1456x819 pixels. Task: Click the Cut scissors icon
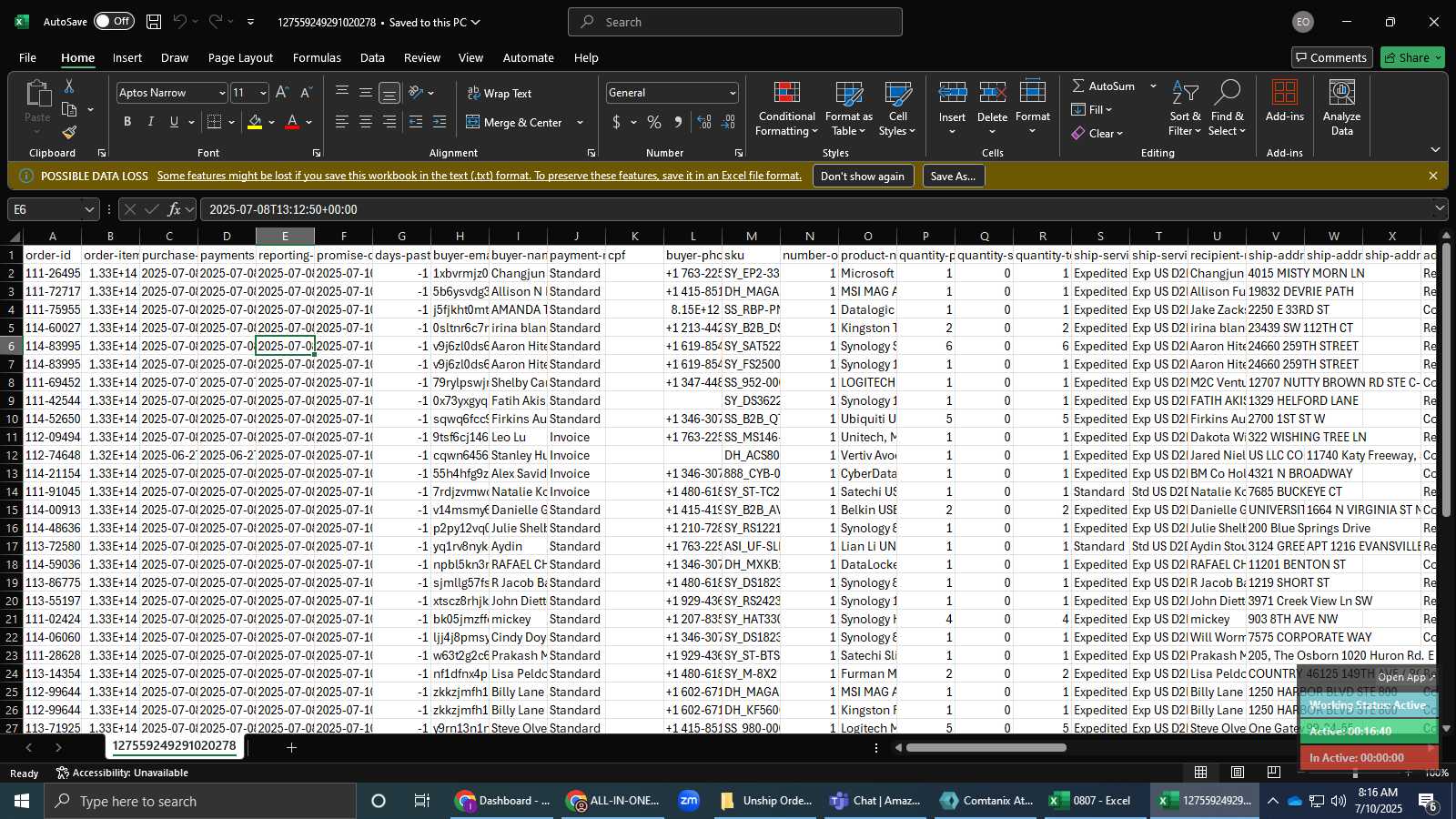pyautogui.click(x=69, y=86)
